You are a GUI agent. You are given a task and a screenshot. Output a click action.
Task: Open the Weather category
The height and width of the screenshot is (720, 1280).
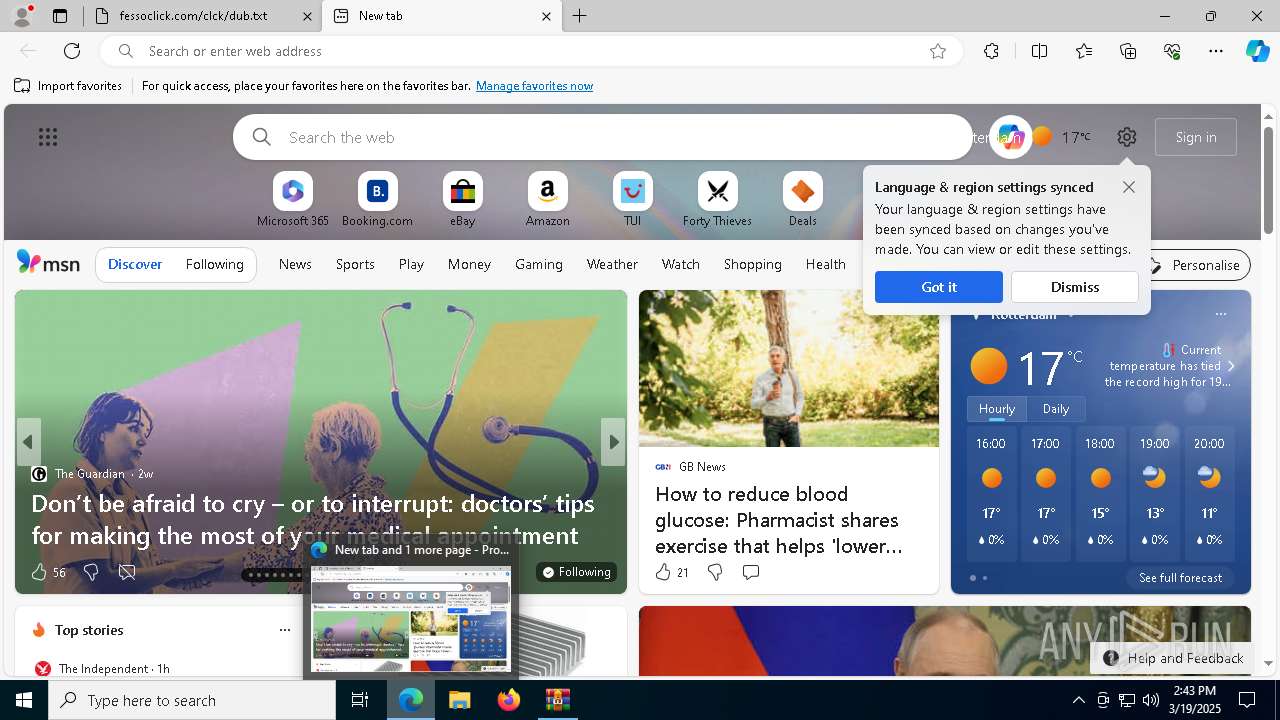[x=612, y=264]
